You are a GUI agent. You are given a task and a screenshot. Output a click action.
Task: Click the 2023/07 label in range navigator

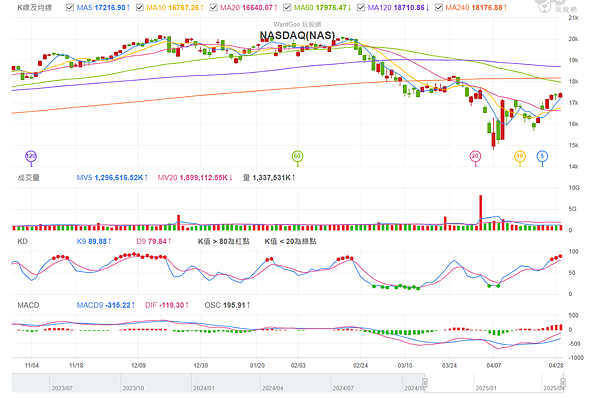pos(62,388)
